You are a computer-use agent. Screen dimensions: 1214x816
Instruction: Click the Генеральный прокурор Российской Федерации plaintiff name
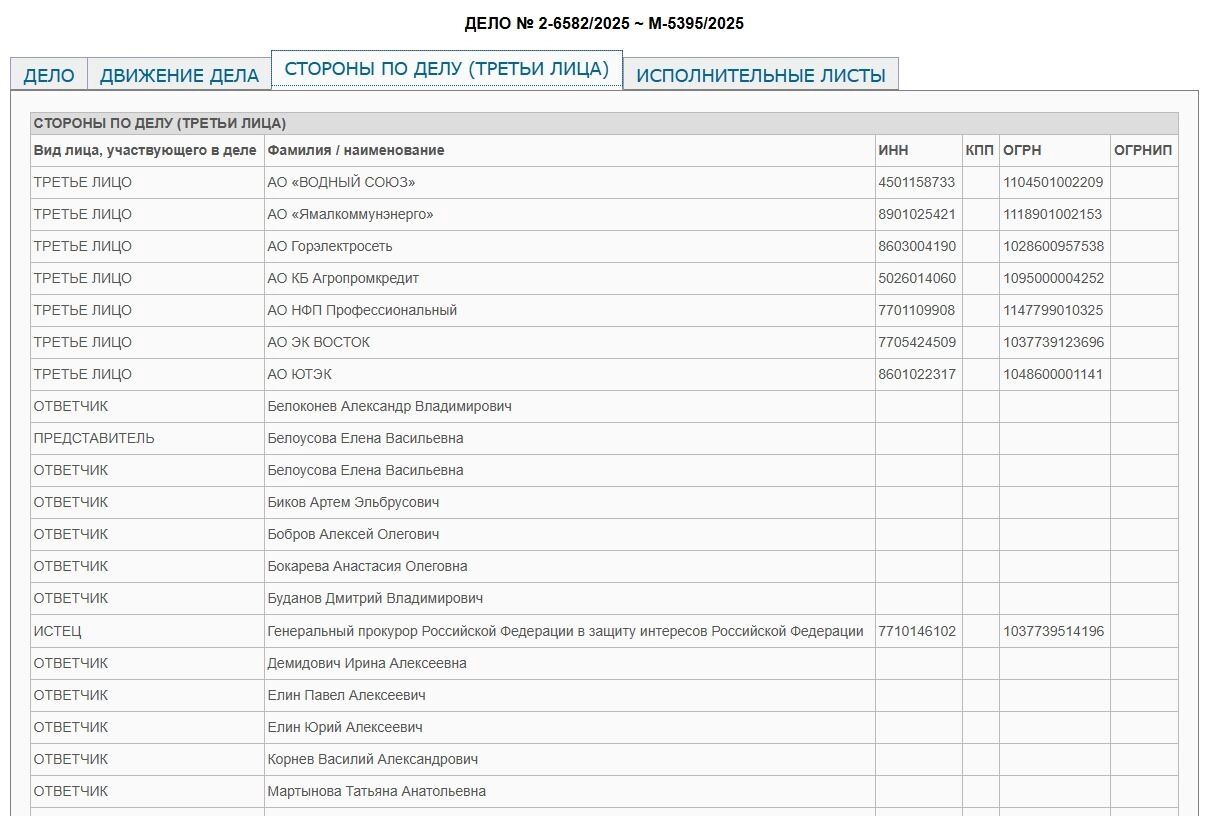pyautogui.click(x=565, y=631)
